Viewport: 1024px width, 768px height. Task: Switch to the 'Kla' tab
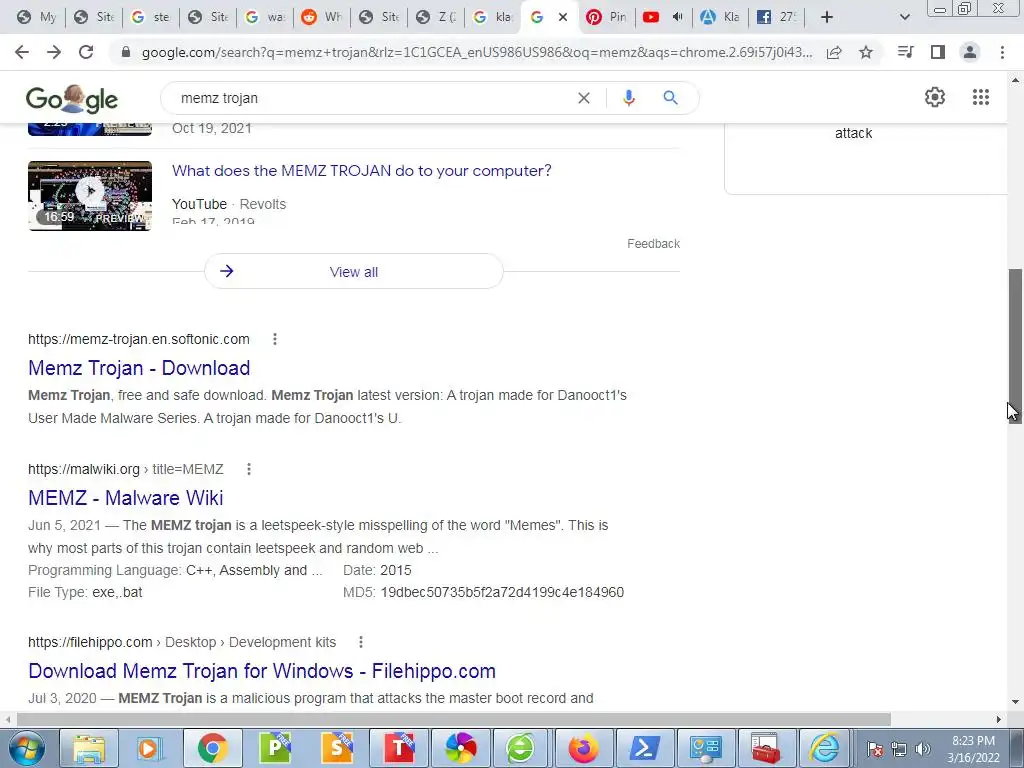click(x=720, y=17)
